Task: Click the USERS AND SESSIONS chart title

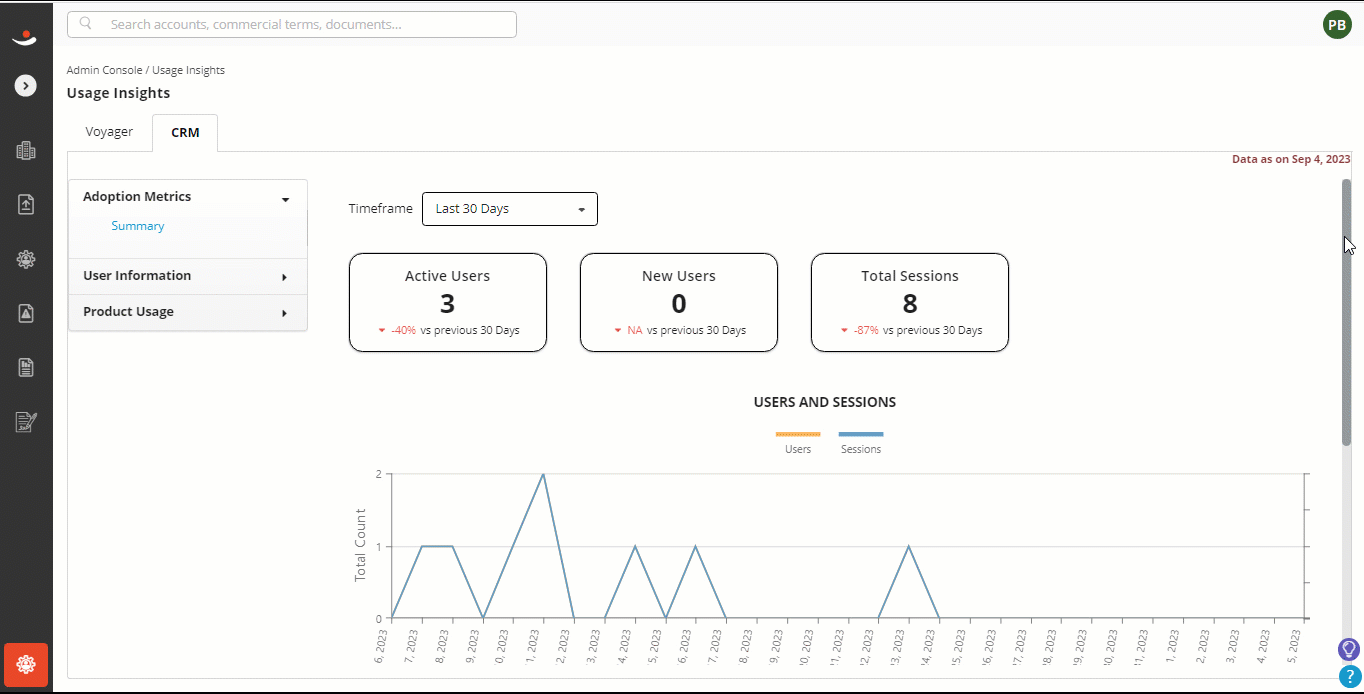Action: (x=825, y=402)
